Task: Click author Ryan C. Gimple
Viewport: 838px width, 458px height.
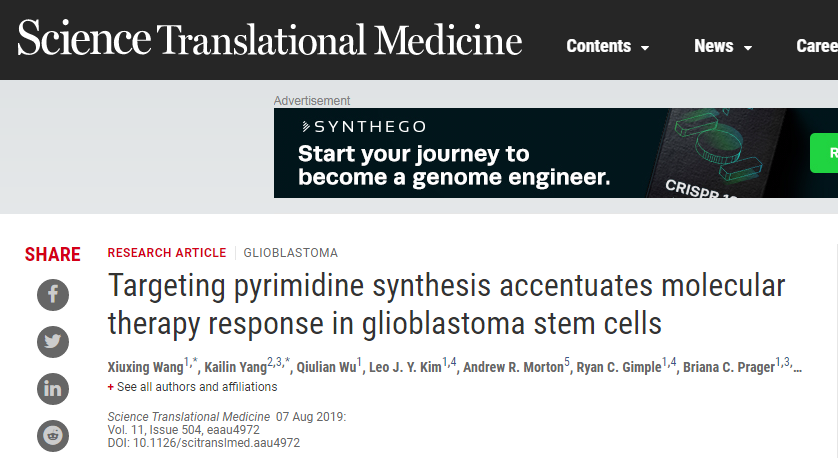Action: tap(619, 367)
